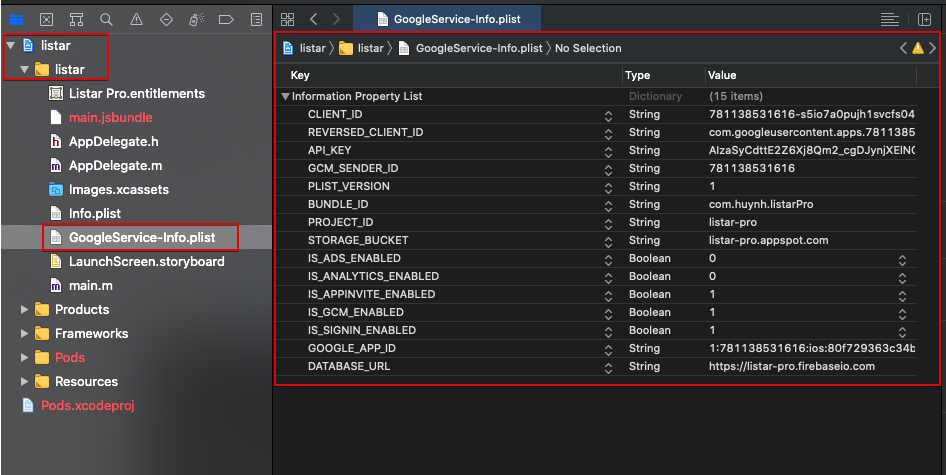
Task: Click the value com.huynh.listarPro
Action: point(761,205)
